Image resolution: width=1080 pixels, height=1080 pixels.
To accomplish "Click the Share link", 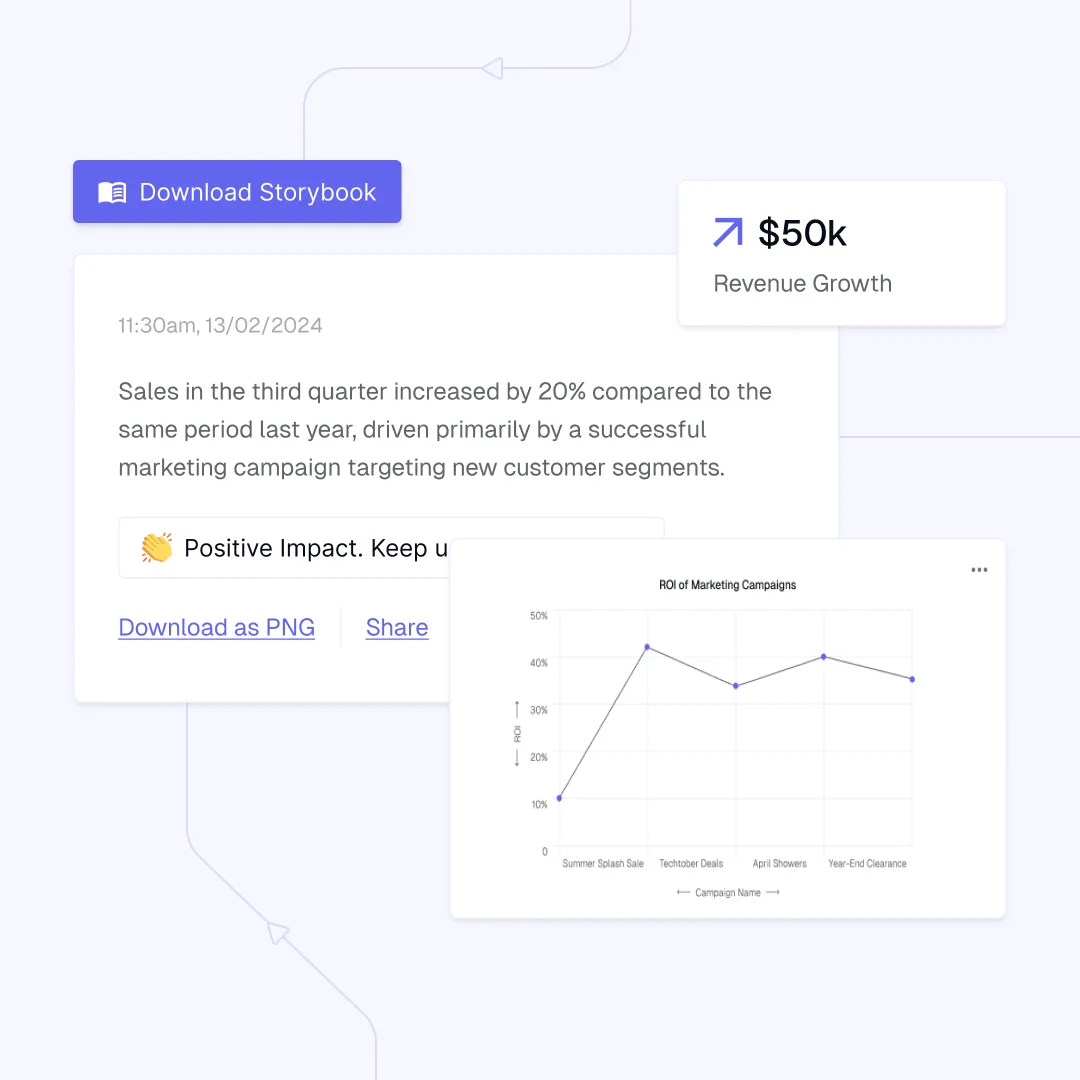I will 397,628.
